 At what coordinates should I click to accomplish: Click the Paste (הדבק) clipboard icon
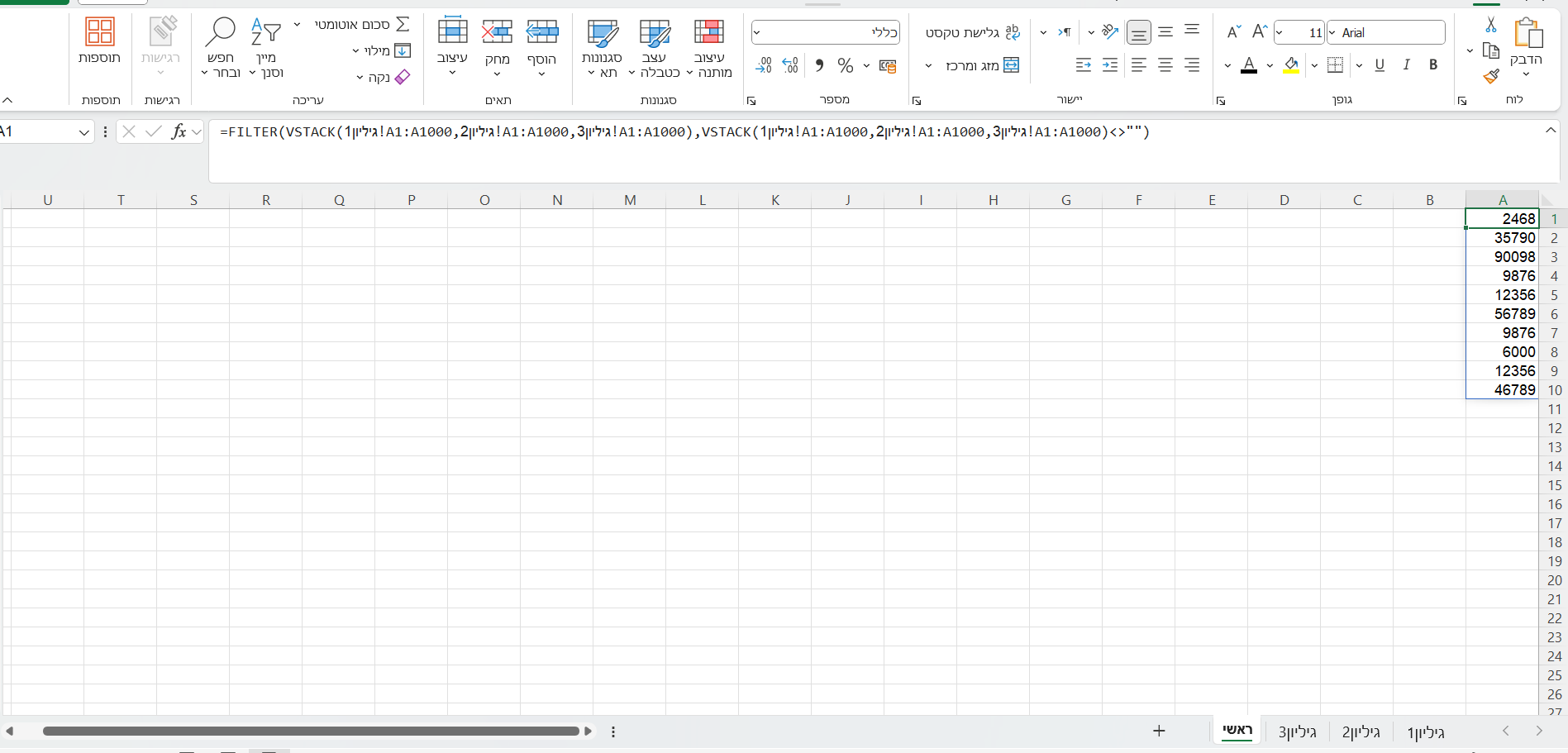[x=1528, y=33]
